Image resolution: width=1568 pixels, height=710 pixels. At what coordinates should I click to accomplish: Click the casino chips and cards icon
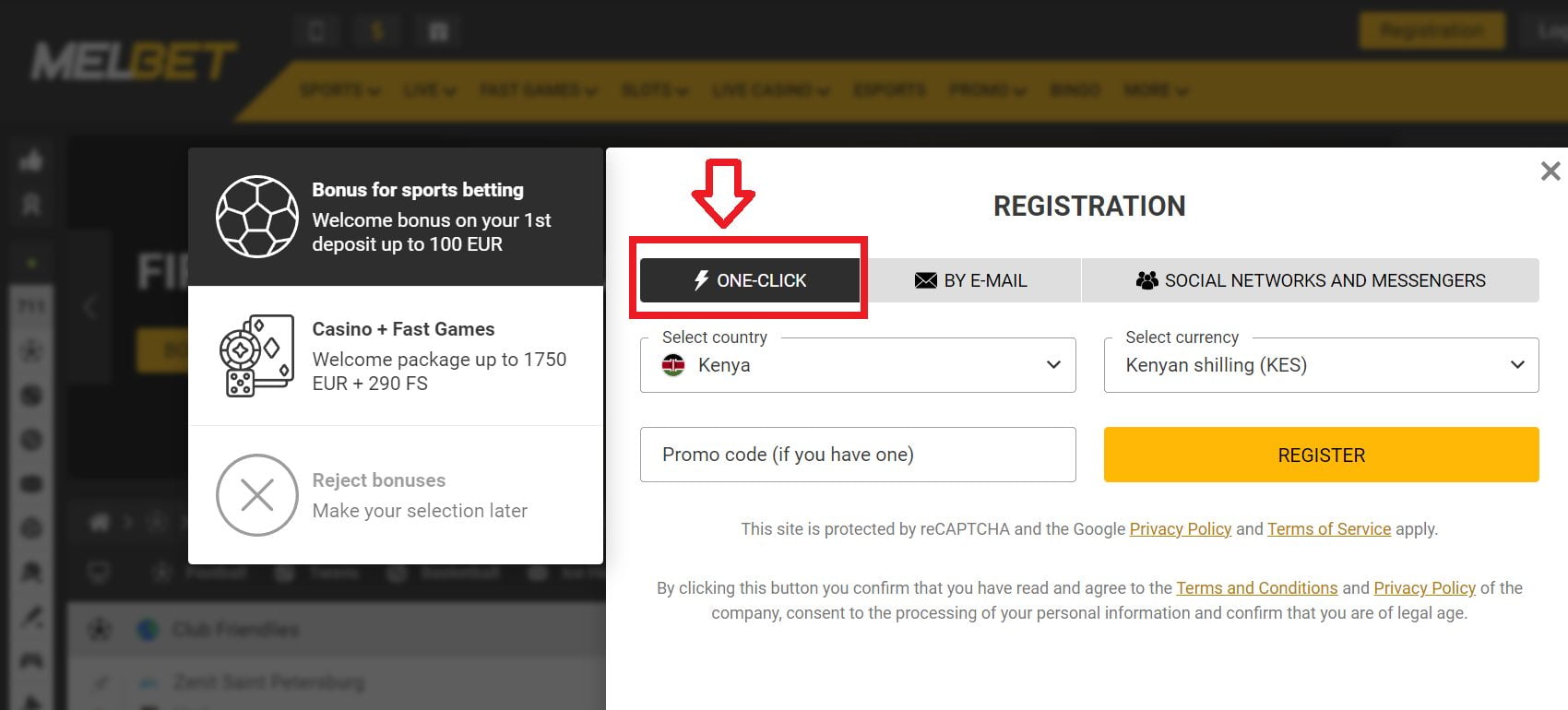click(256, 356)
